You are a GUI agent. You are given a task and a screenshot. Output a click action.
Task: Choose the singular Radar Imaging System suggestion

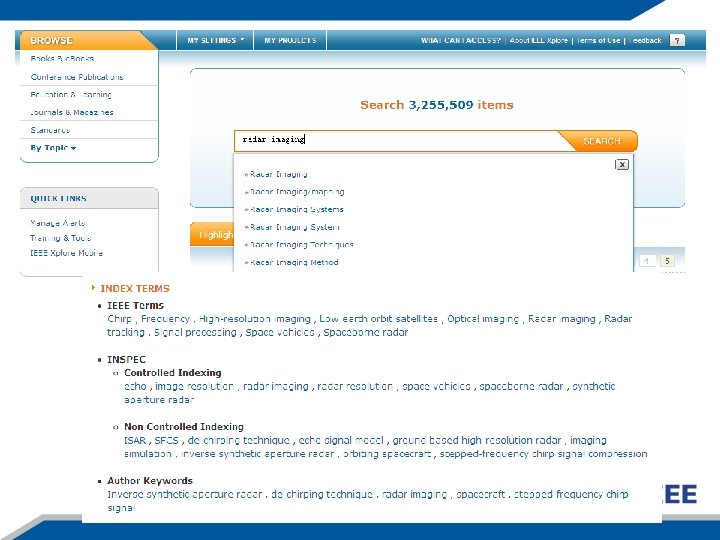[295, 227]
